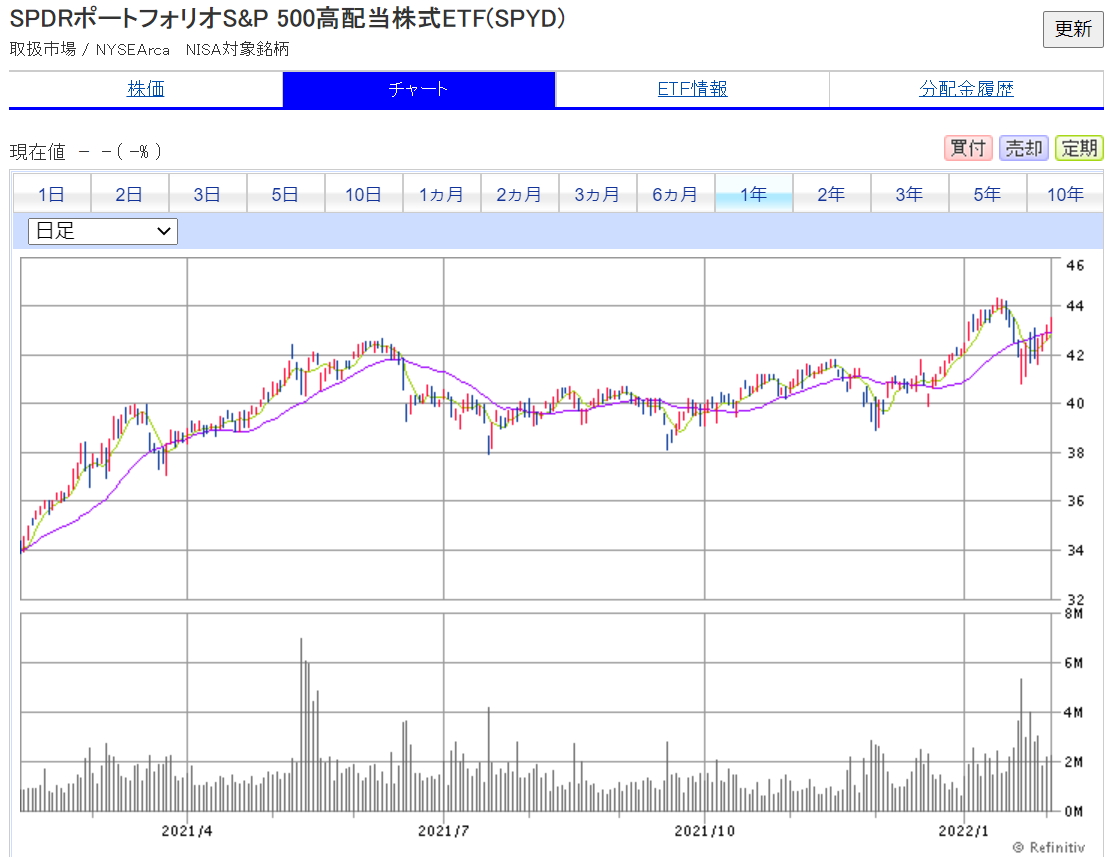1110x857 pixels.
Task: Click the 2021/10 date axis label
Action: coord(704,831)
